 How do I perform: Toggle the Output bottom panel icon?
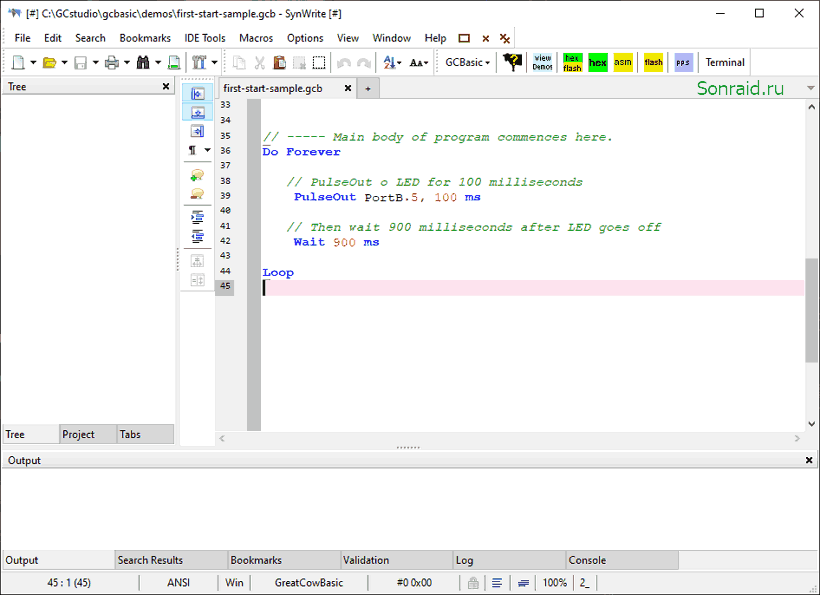(197, 112)
